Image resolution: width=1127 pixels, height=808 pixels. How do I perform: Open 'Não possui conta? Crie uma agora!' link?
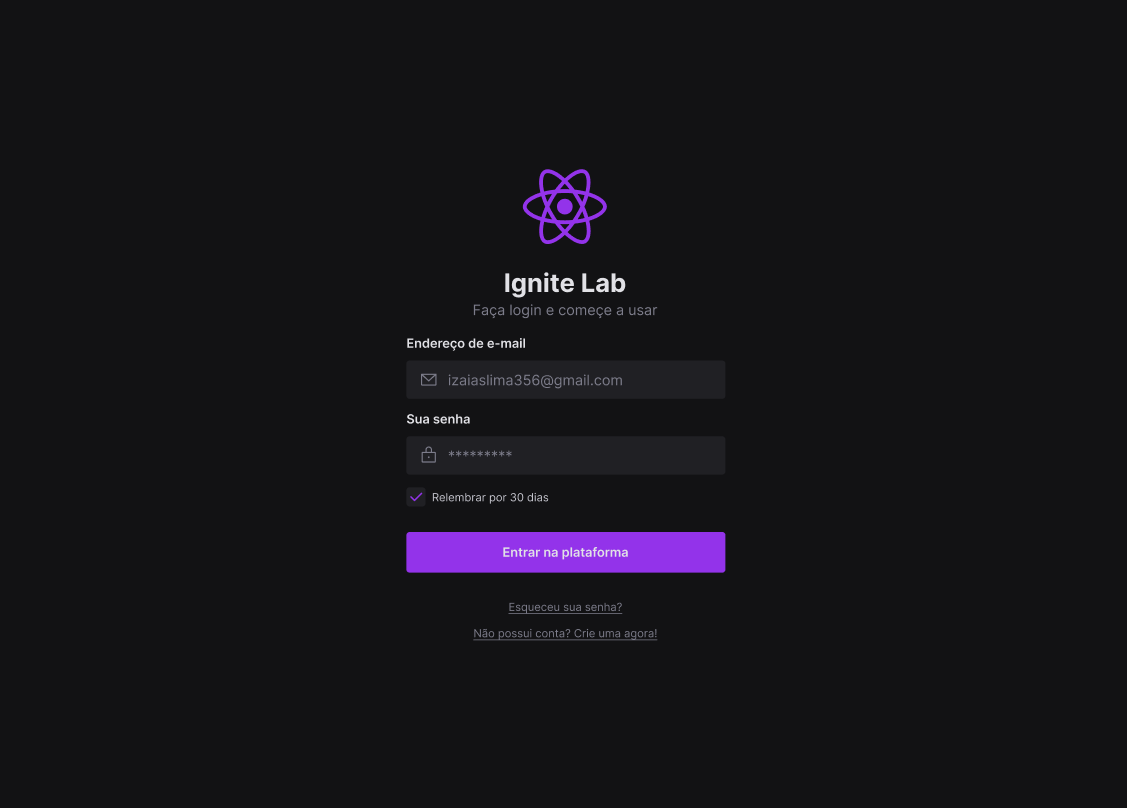(565, 633)
